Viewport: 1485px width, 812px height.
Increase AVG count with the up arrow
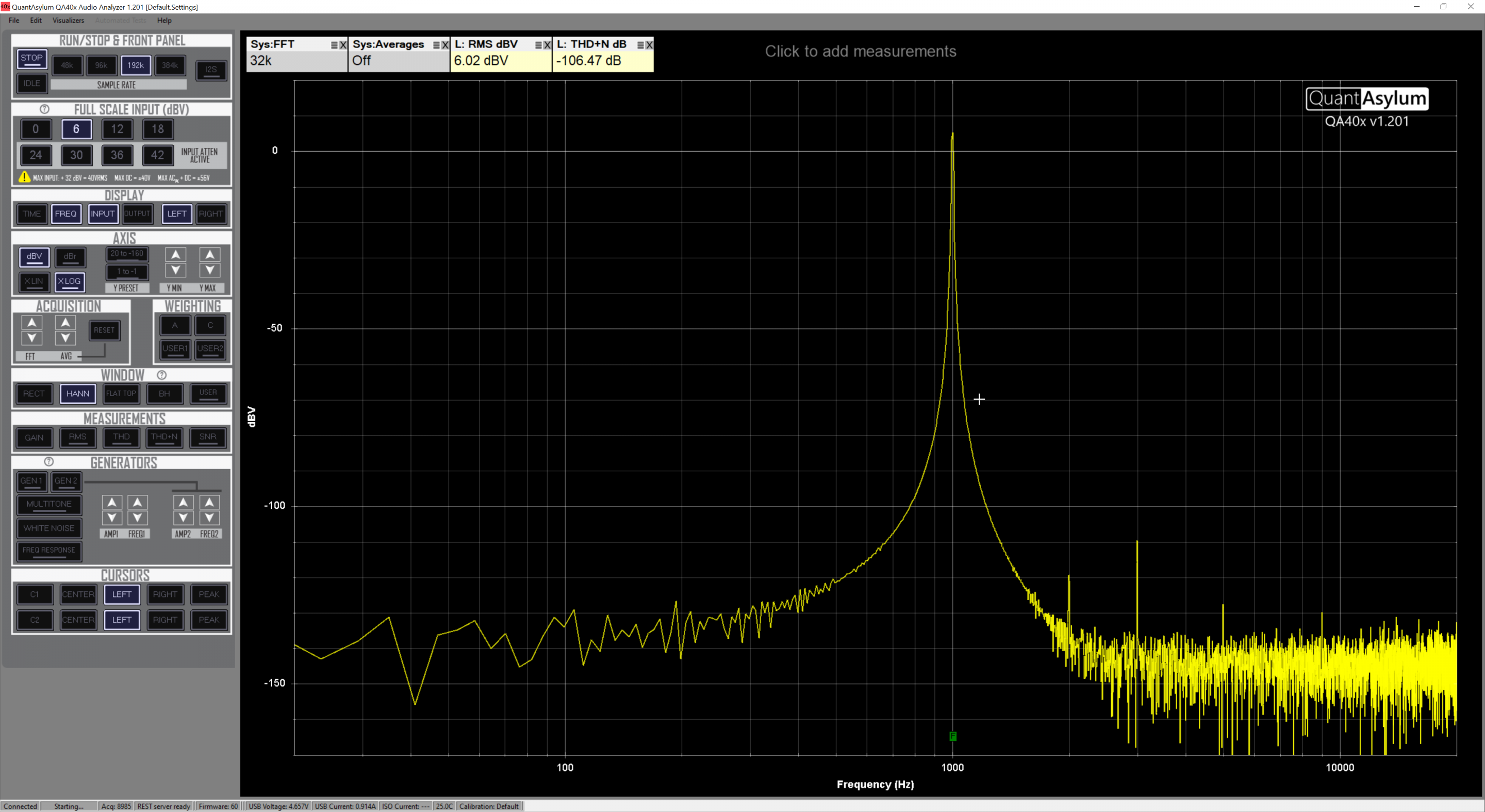(65, 322)
